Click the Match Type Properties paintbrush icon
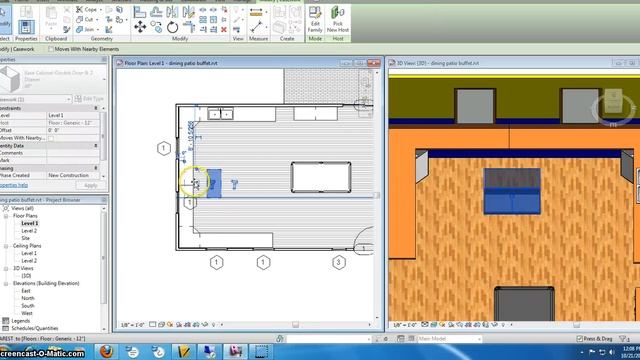Image resolution: width=640 pixels, height=360 pixels. 67,29
